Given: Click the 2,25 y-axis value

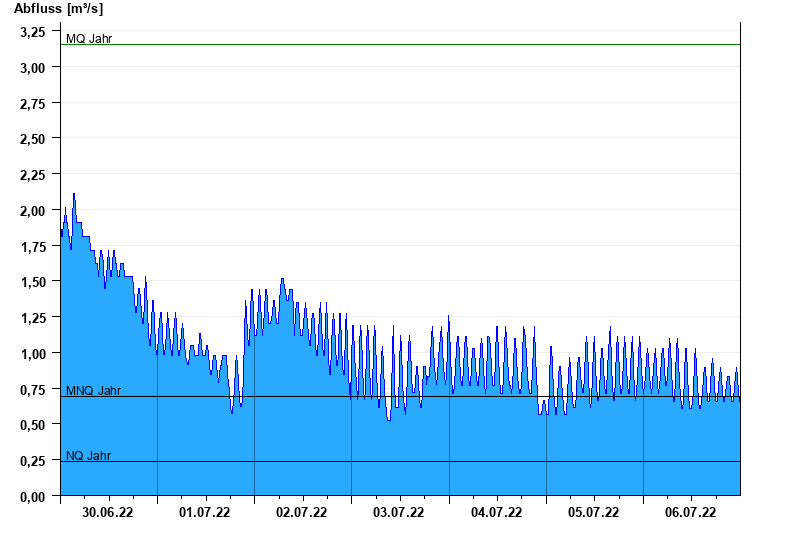Looking at the screenshot, I should click(x=33, y=175).
